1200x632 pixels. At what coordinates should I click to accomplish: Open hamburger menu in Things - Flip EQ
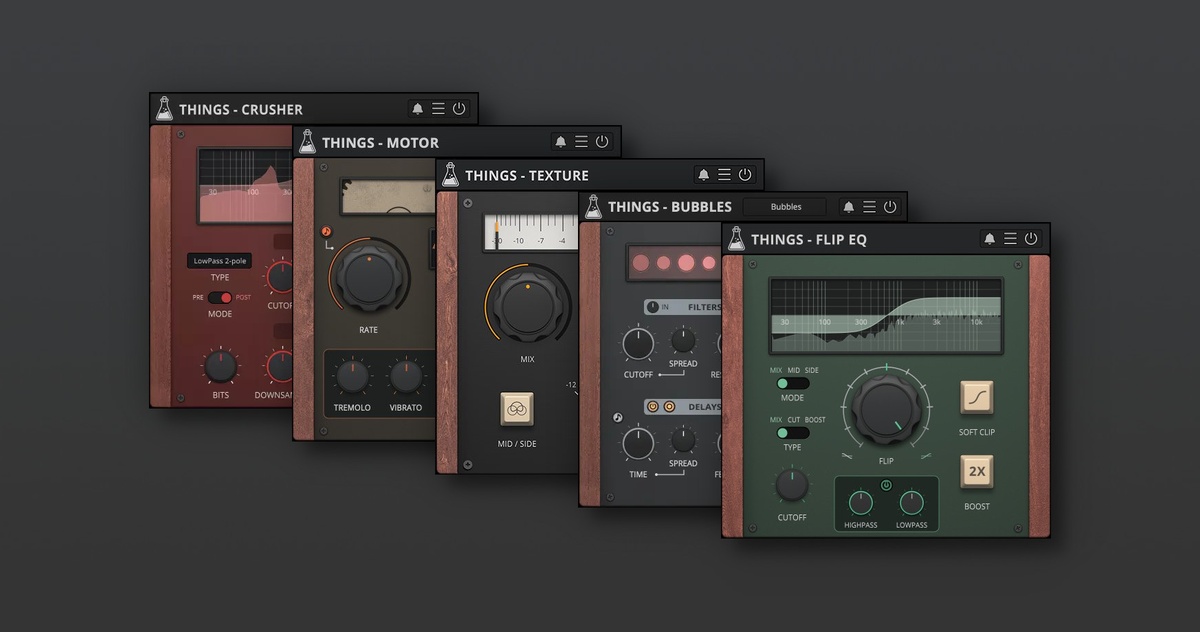1011,239
